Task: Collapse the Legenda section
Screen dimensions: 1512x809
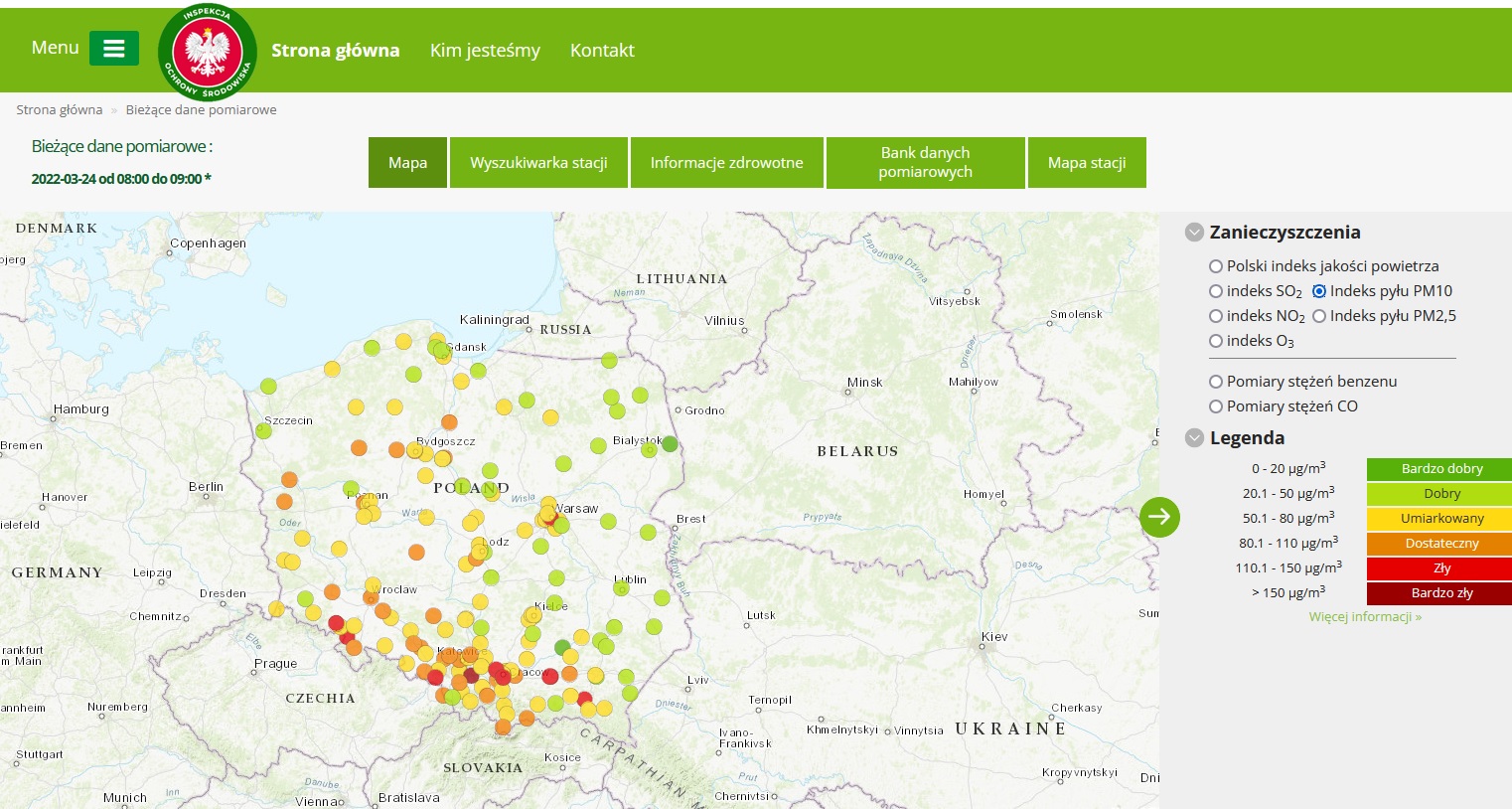Action: [x=1195, y=438]
